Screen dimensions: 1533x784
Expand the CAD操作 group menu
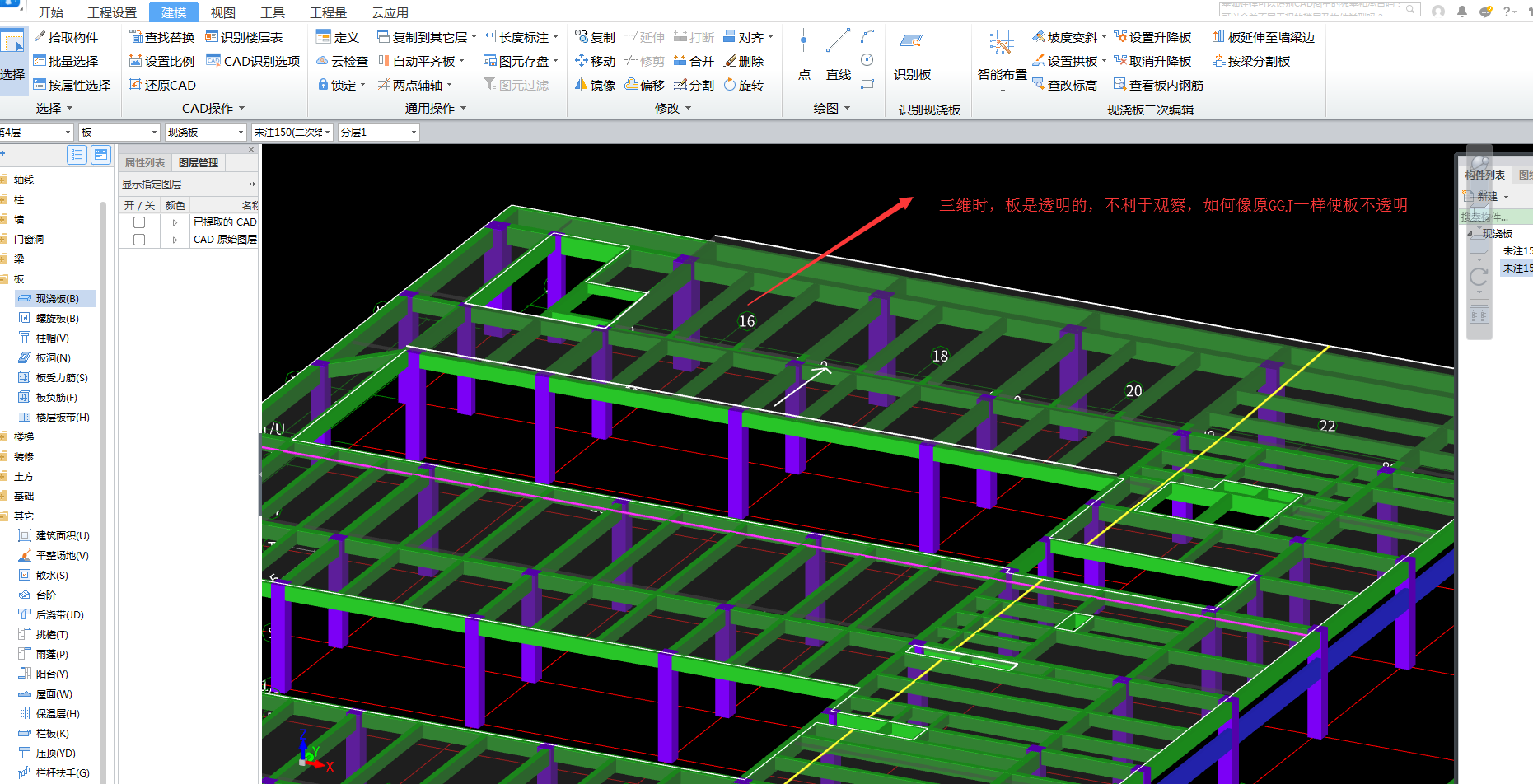[x=213, y=108]
